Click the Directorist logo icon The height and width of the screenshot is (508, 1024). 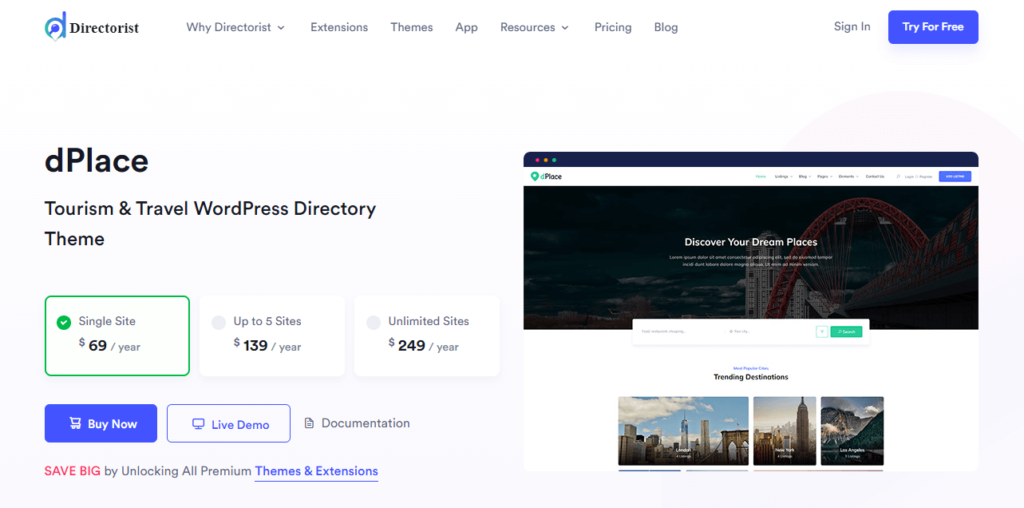click(56, 26)
